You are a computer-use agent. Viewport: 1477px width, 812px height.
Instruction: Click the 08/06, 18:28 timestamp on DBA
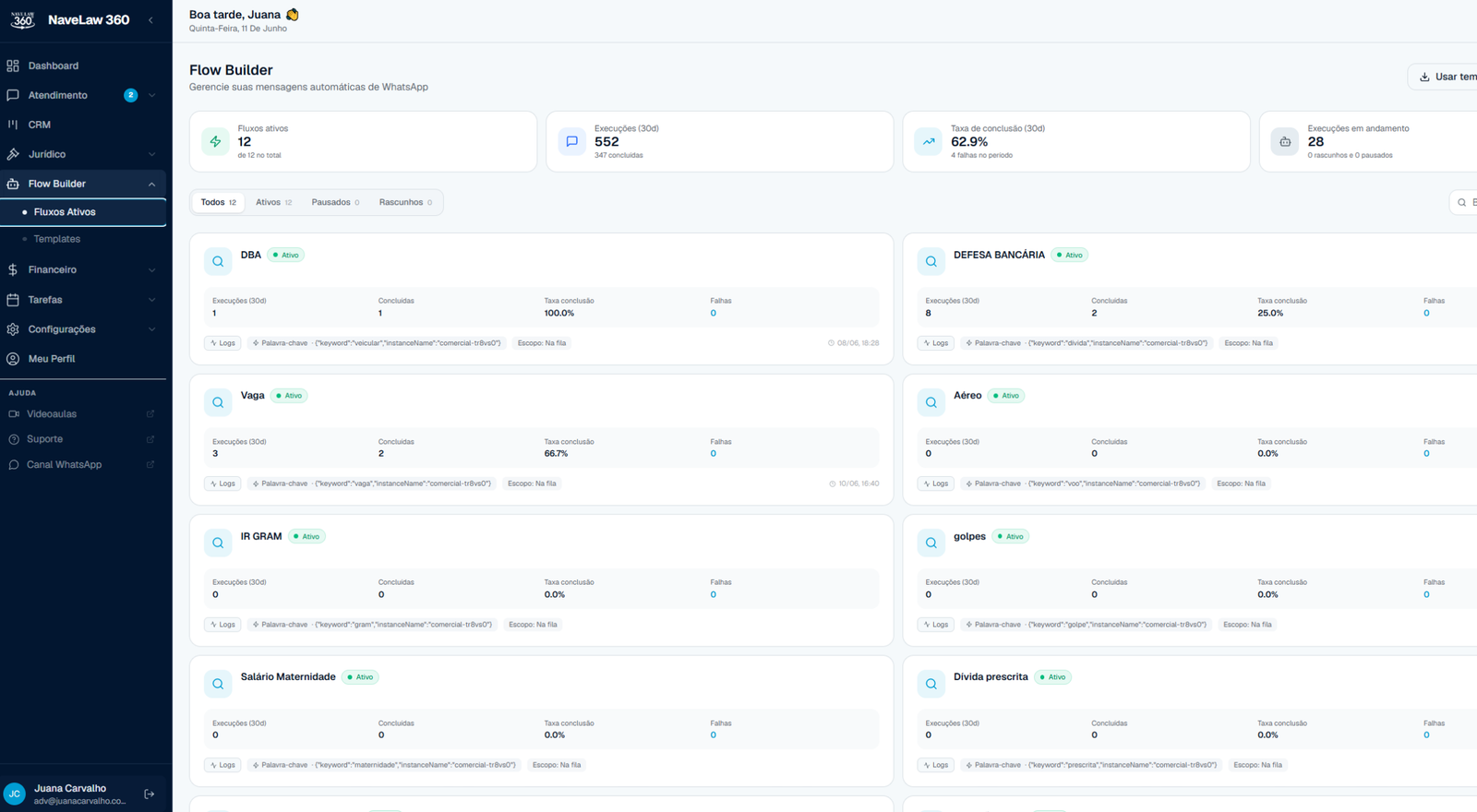click(x=853, y=343)
